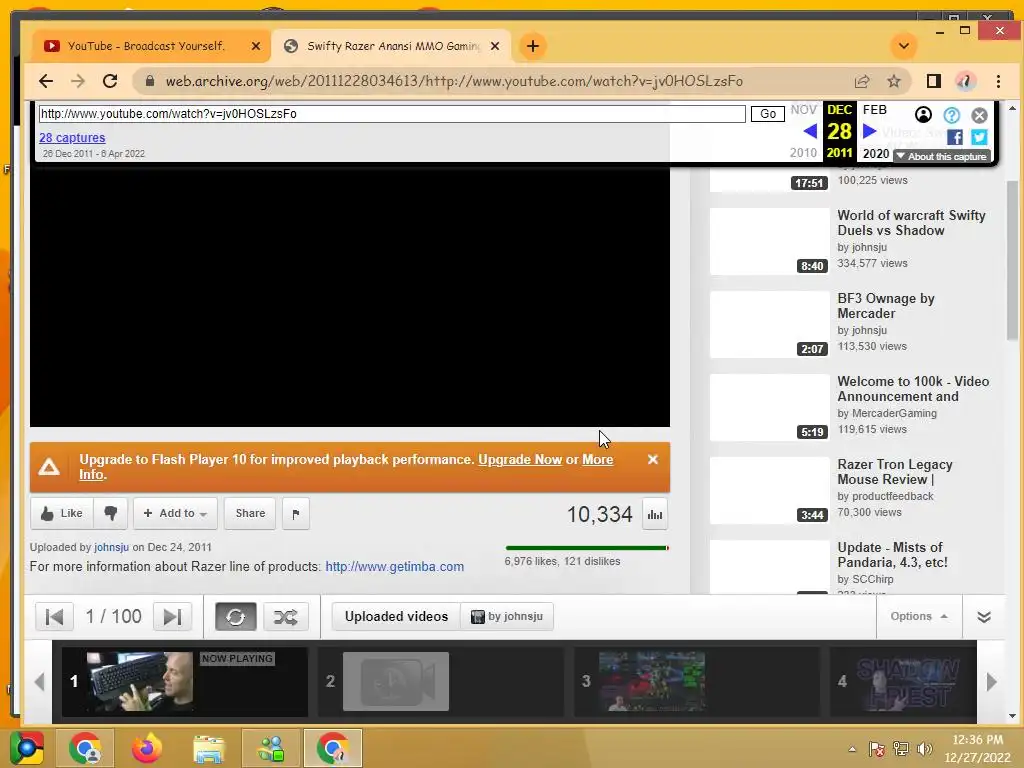The height and width of the screenshot is (768, 1024).
Task: Like the video
Action: click(62, 513)
